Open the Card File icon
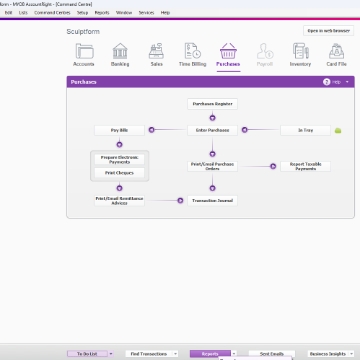The image size is (360, 360). 336,51
